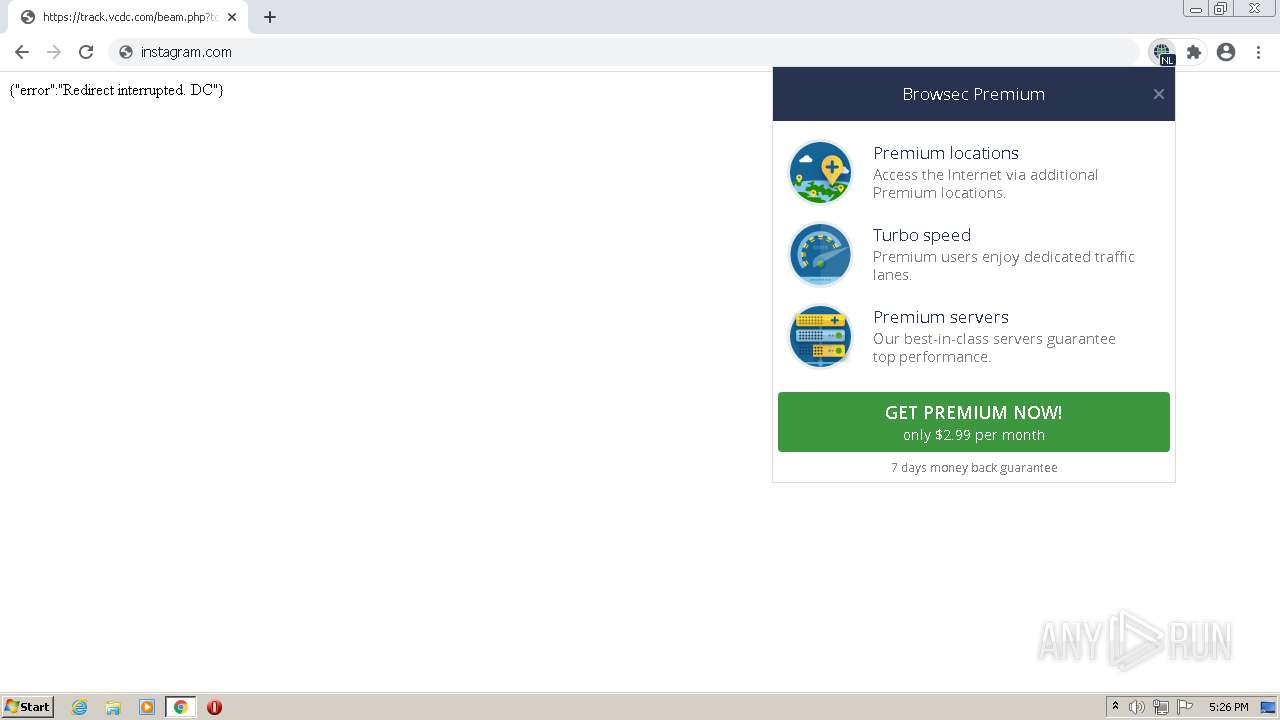The height and width of the screenshot is (720, 1280).
Task: Select the Chrome taskbar button
Action: click(x=180, y=707)
